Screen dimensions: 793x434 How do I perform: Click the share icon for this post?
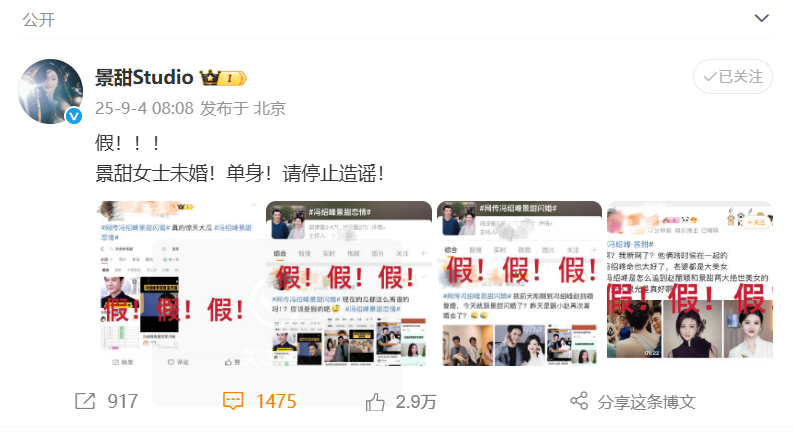pos(579,401)
